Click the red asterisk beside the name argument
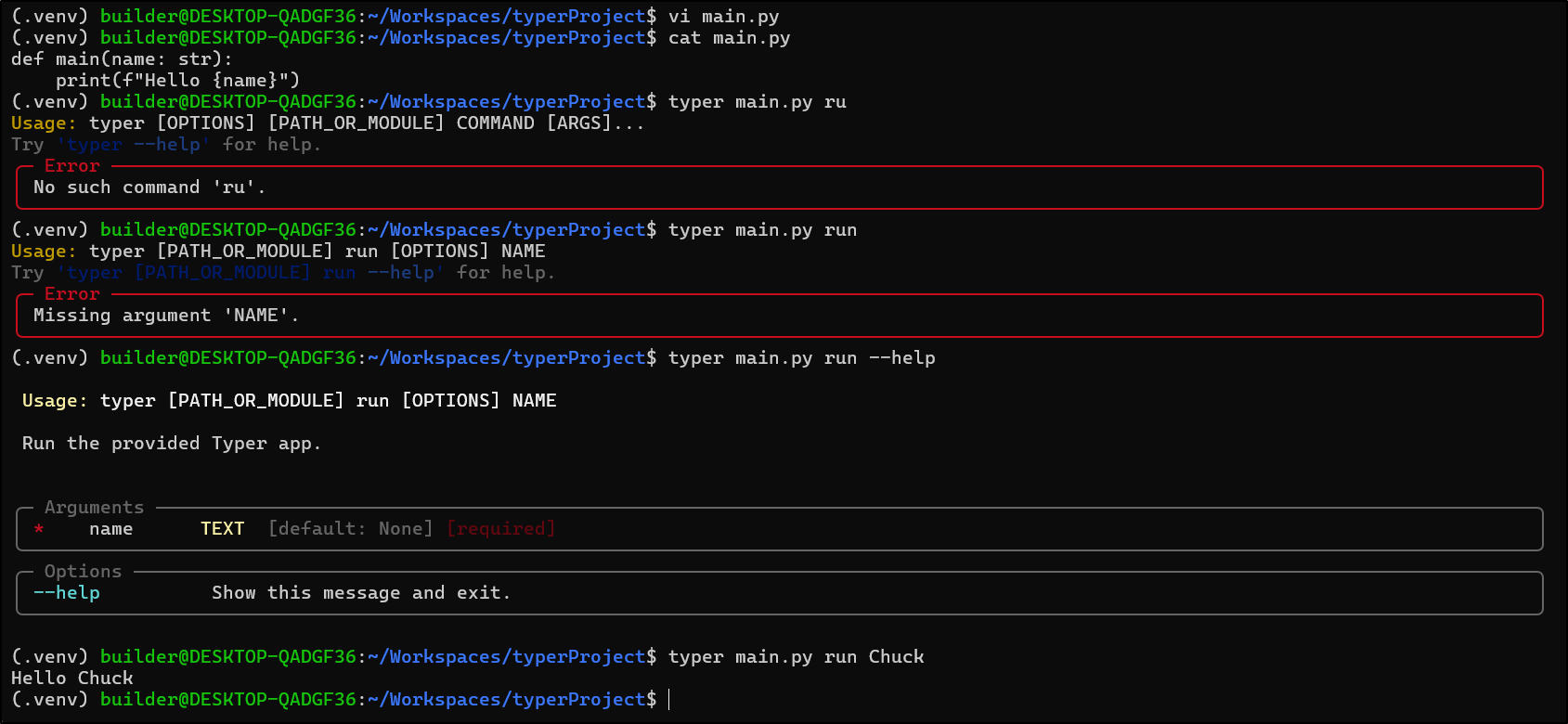The height and width of the screenshot is (724, 1568). (39, 529)
